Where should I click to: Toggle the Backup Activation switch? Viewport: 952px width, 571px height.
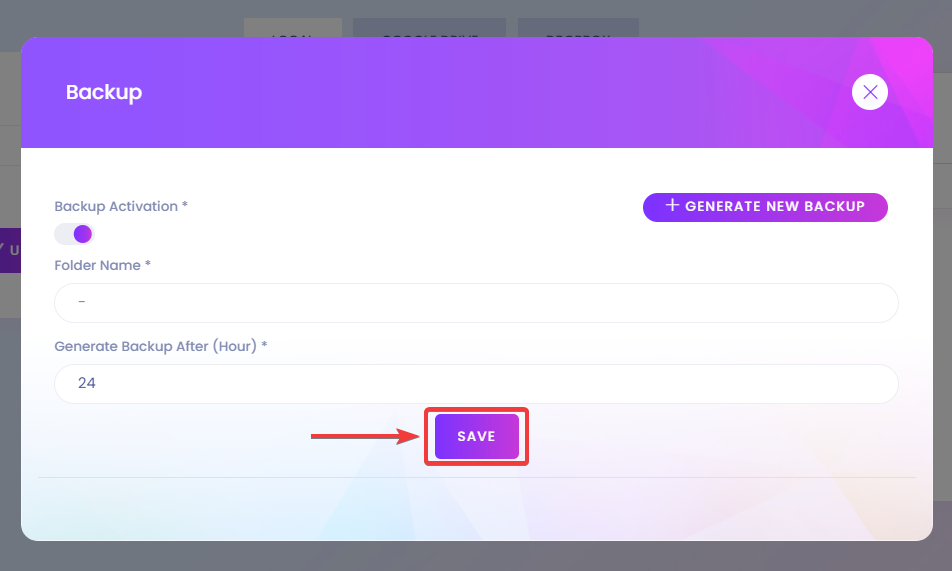[x=74, y=234]
